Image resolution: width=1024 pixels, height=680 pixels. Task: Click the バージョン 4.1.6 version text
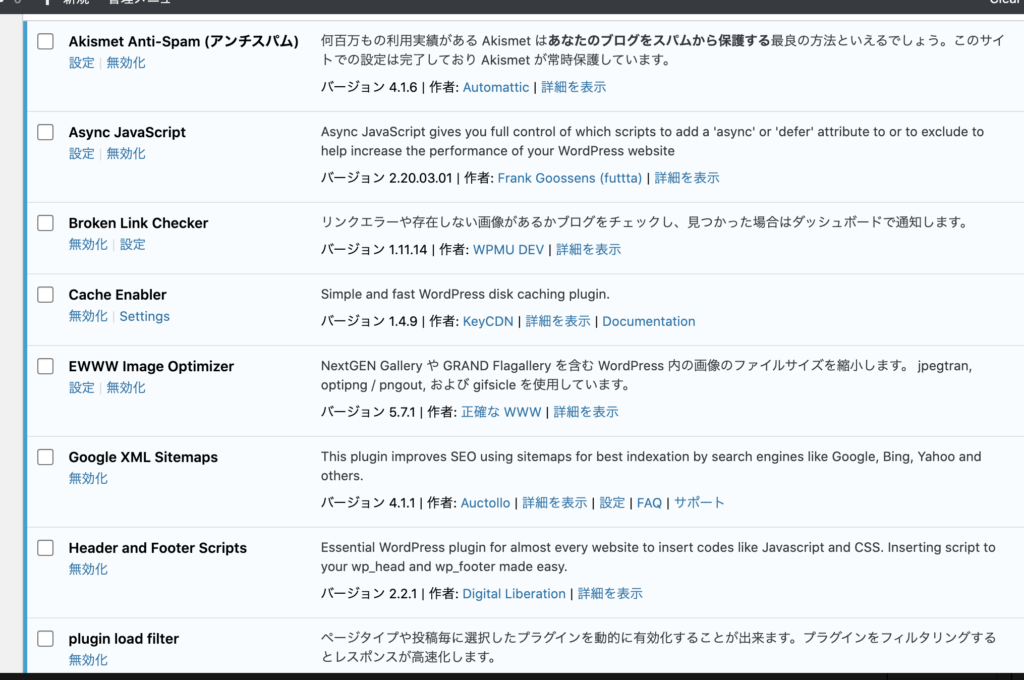coord(369,87)
